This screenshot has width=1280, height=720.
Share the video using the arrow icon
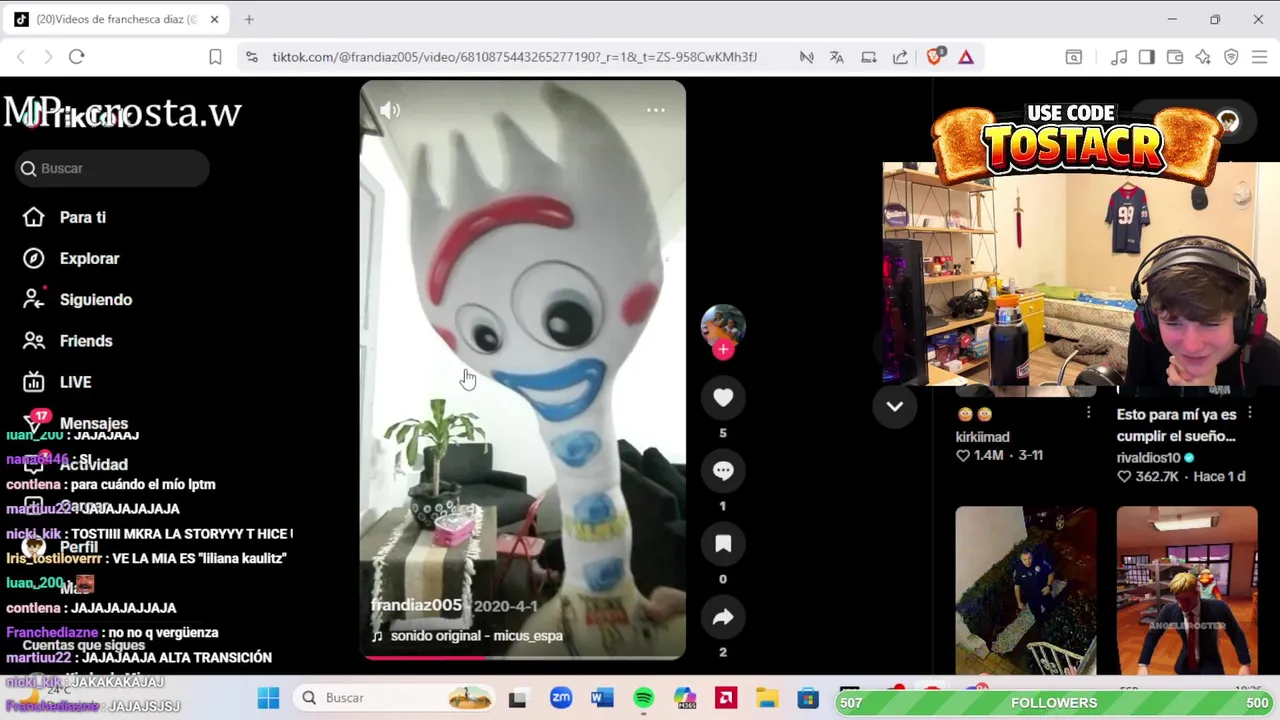[x=723, y=618]
